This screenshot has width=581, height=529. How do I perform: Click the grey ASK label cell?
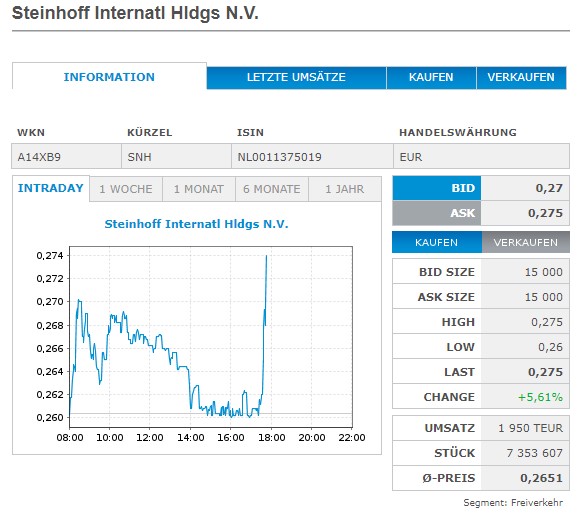(x=437, y=213)
